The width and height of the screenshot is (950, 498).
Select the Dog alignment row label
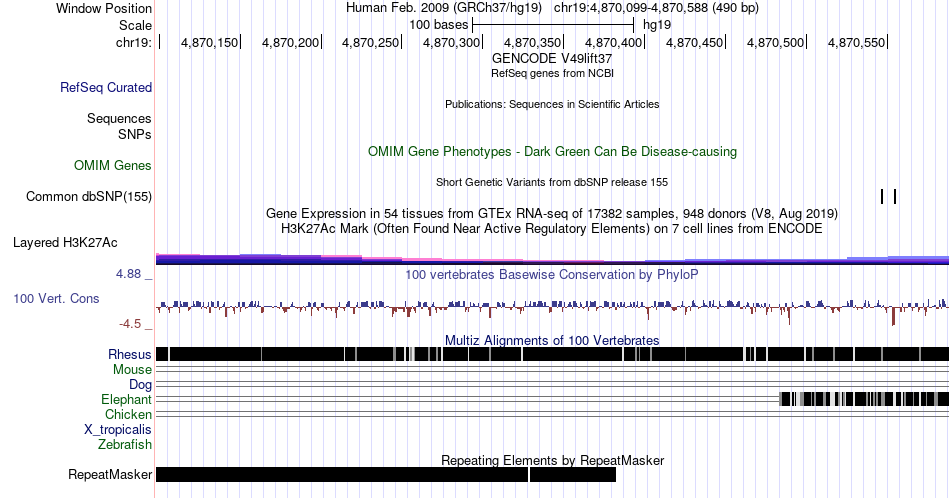click(140, 385)
